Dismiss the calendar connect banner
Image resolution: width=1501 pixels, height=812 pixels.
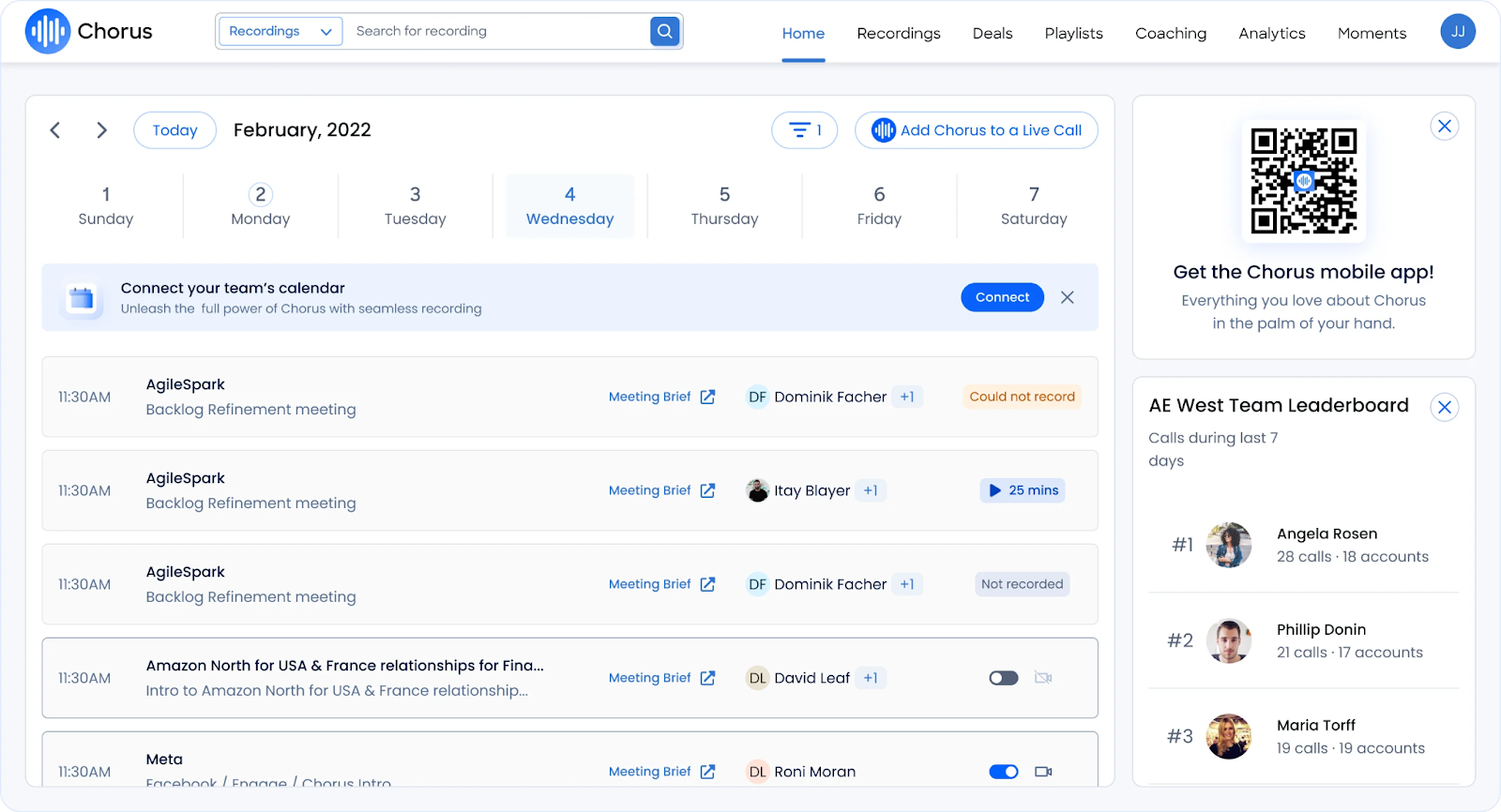coord(1068,297)
